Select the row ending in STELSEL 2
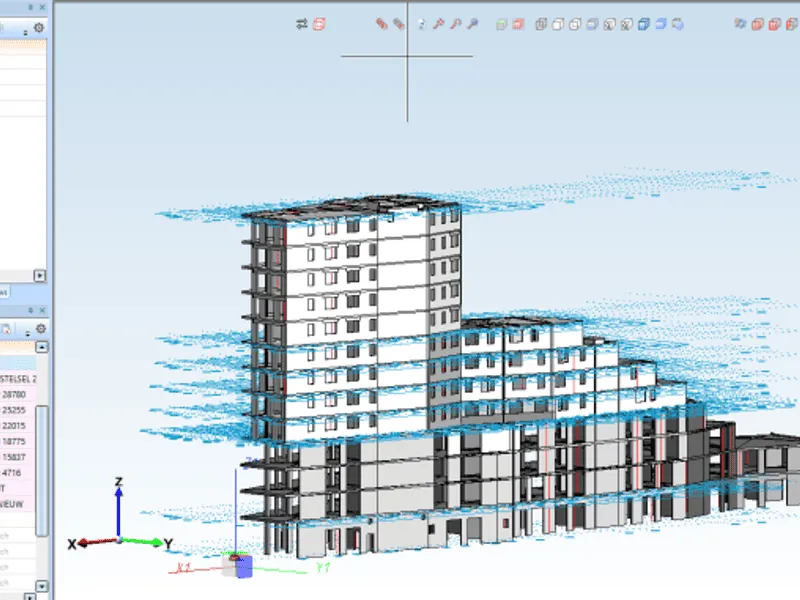Screen dimensions: 800x600 click(x=18, y=379)
